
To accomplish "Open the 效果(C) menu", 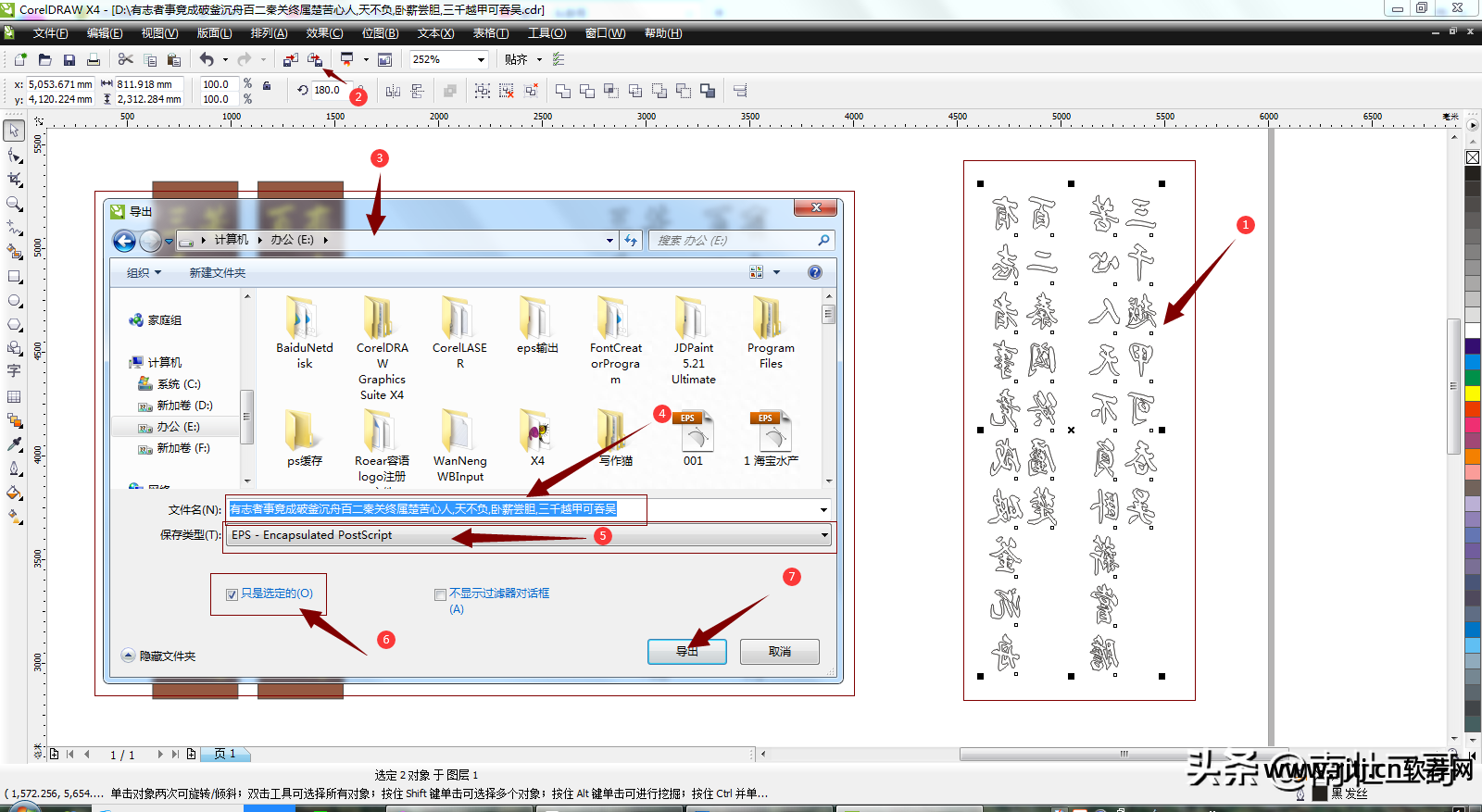I will 324,33.
